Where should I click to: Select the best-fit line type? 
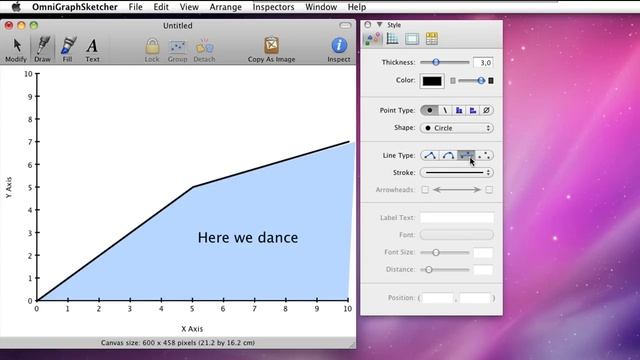point(466,156)
